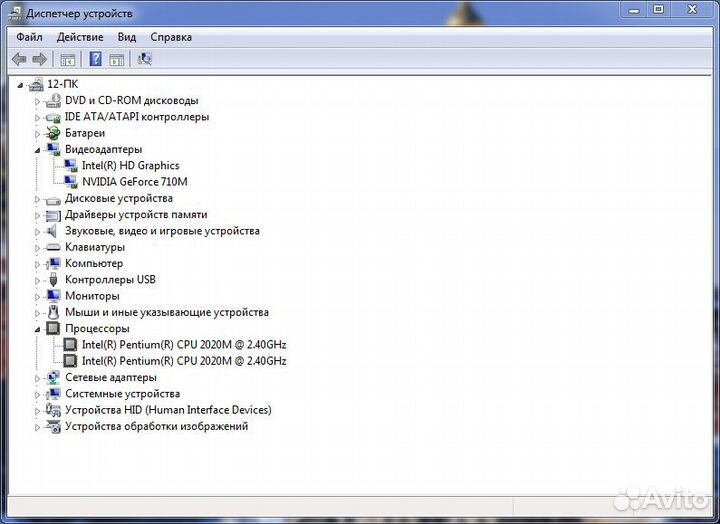Select the 12-ПК root computer node
Image resolution: width=720 pixels, height=524 pixels.
62,85
